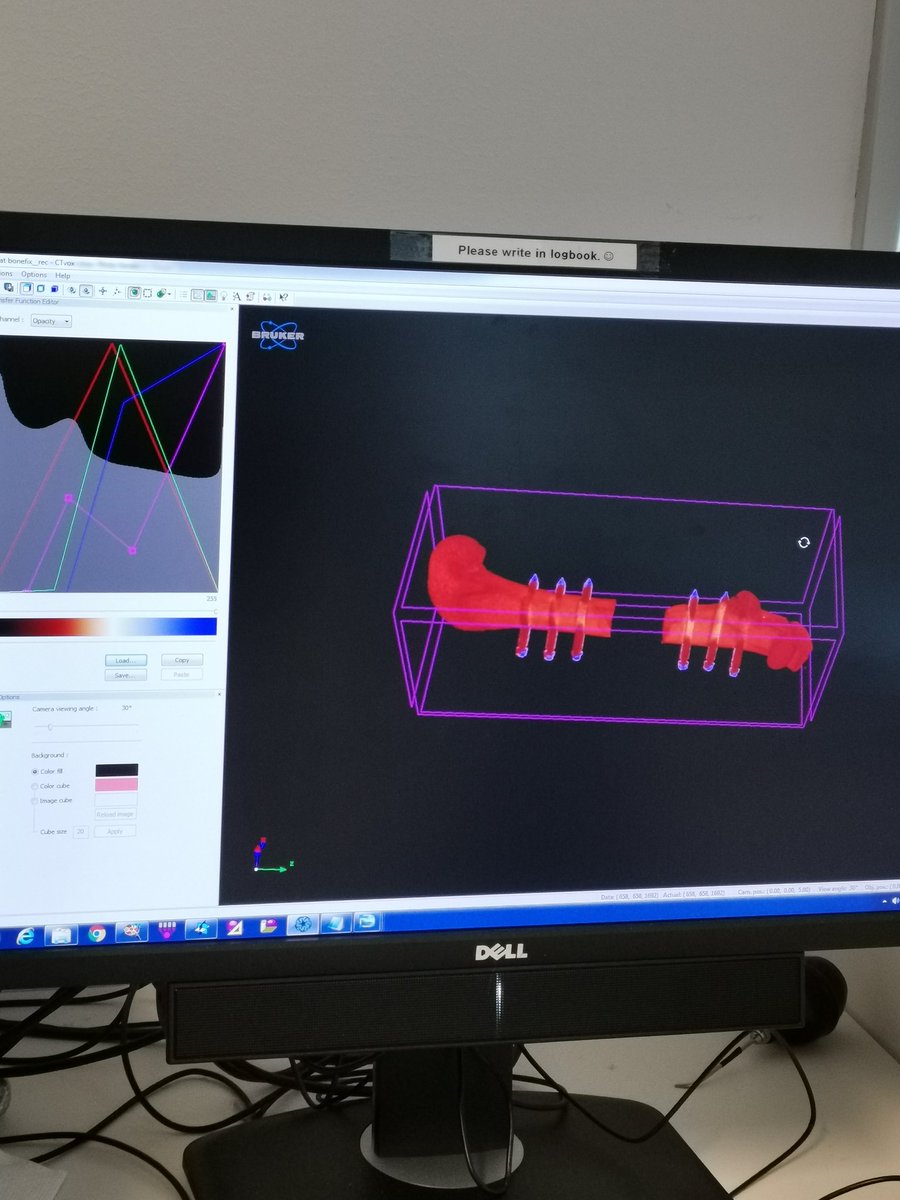This screenshot has width=900, height=1200.
Task: Click the Reload image button
Action: coord(115,814)
